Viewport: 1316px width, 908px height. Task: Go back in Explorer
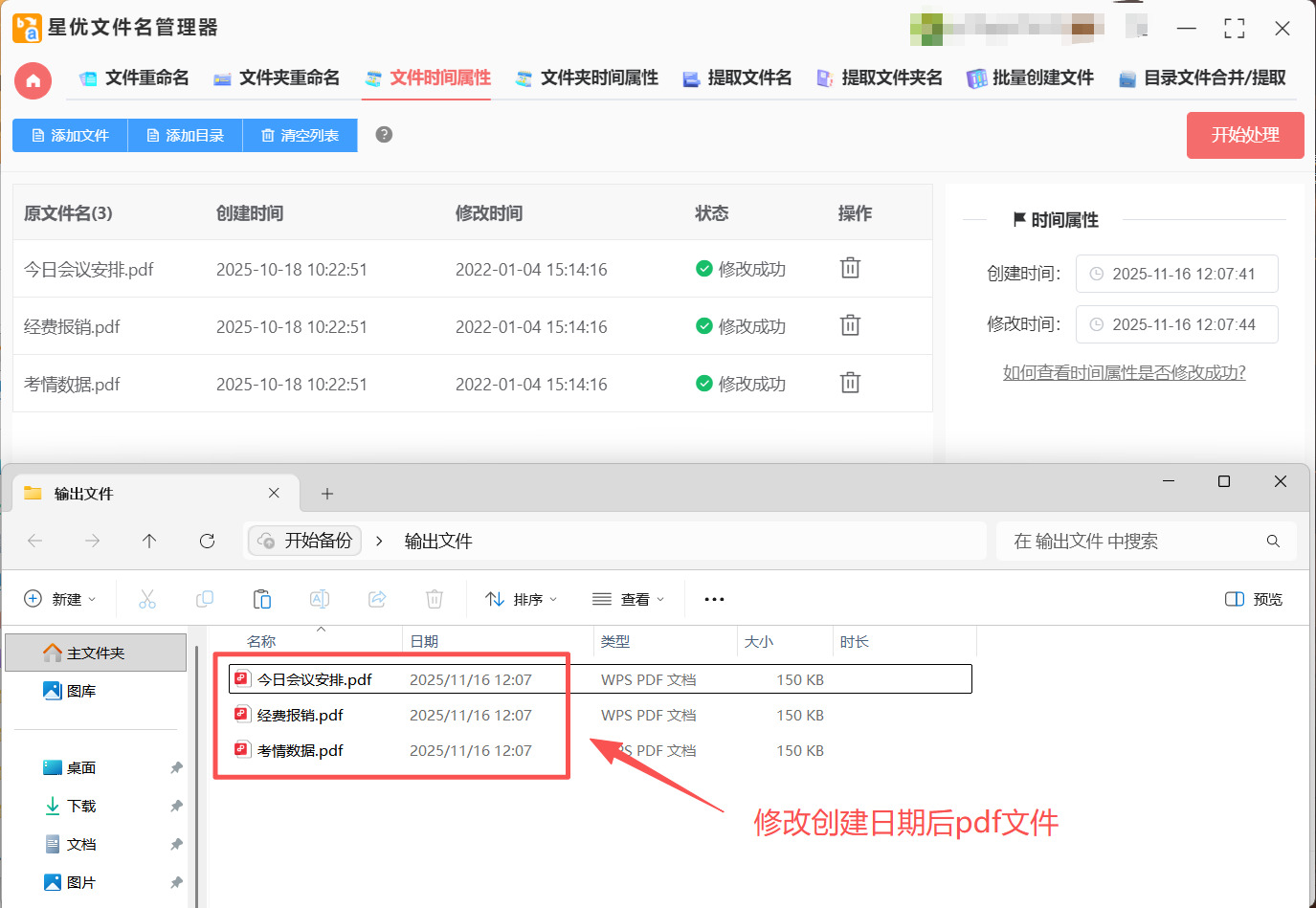tap(35, 541)
